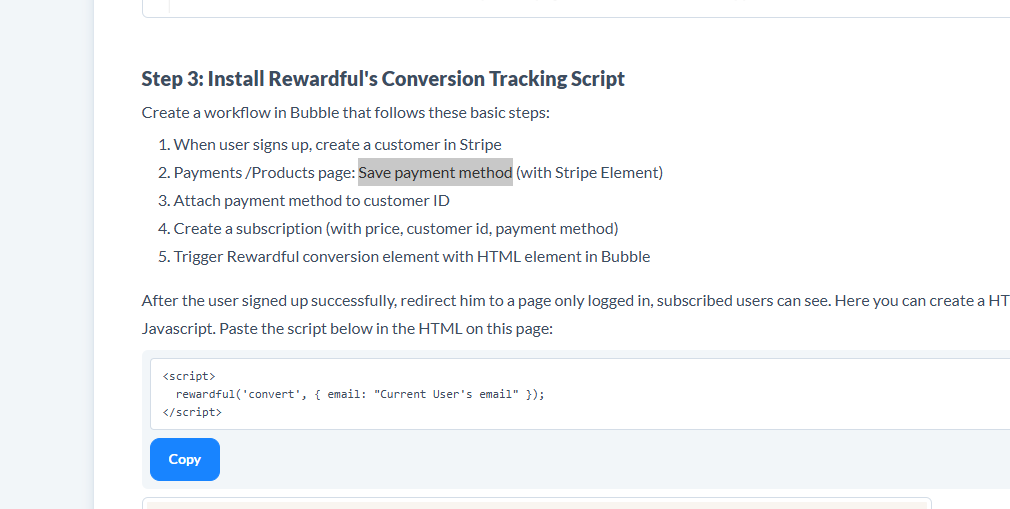Click list item 'When user signs up'
Image resolution: width=1010 pixels, height=509 pixels.
[x=337, y=144]
